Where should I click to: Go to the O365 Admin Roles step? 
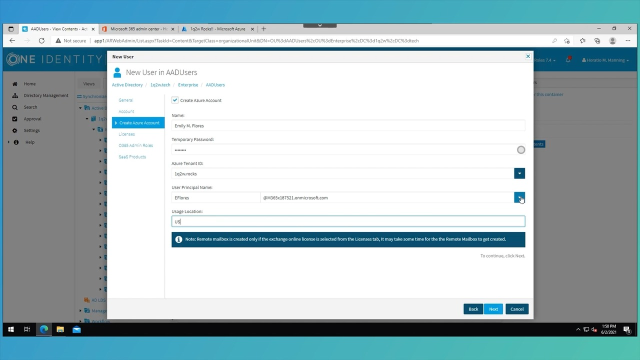coord(136,145)
